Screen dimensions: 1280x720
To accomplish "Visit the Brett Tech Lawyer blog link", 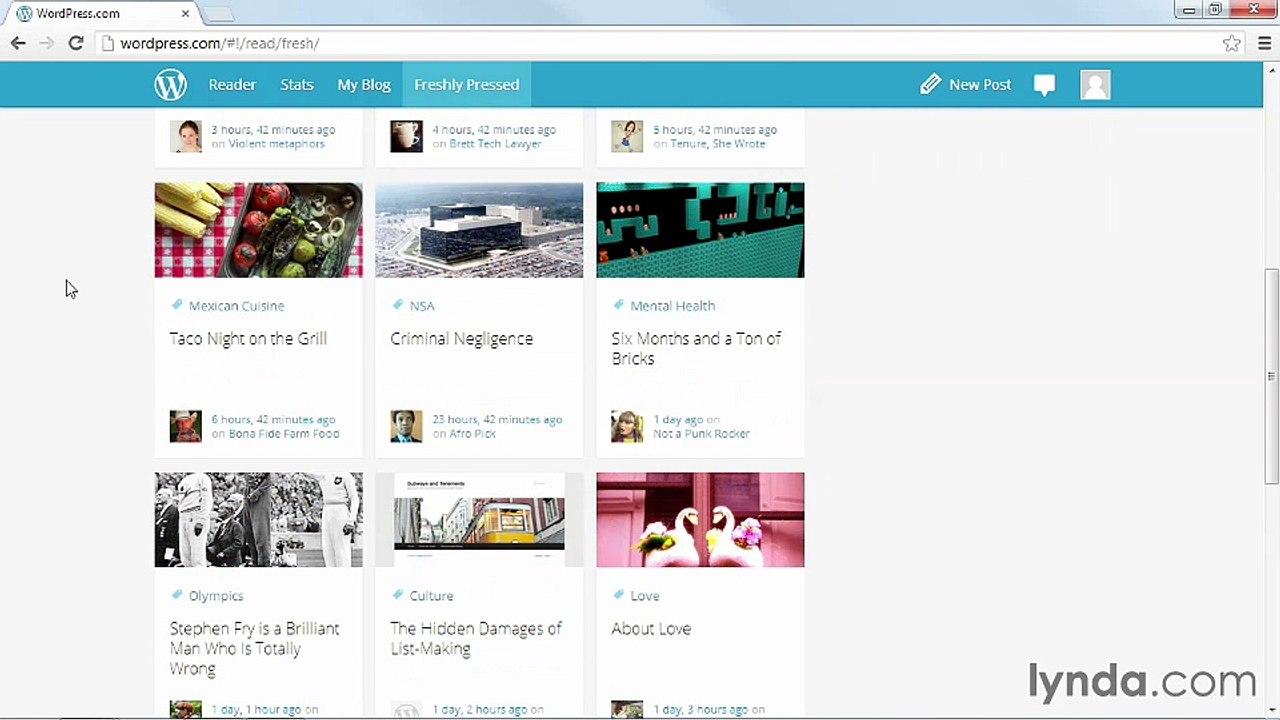I will 495,144.
